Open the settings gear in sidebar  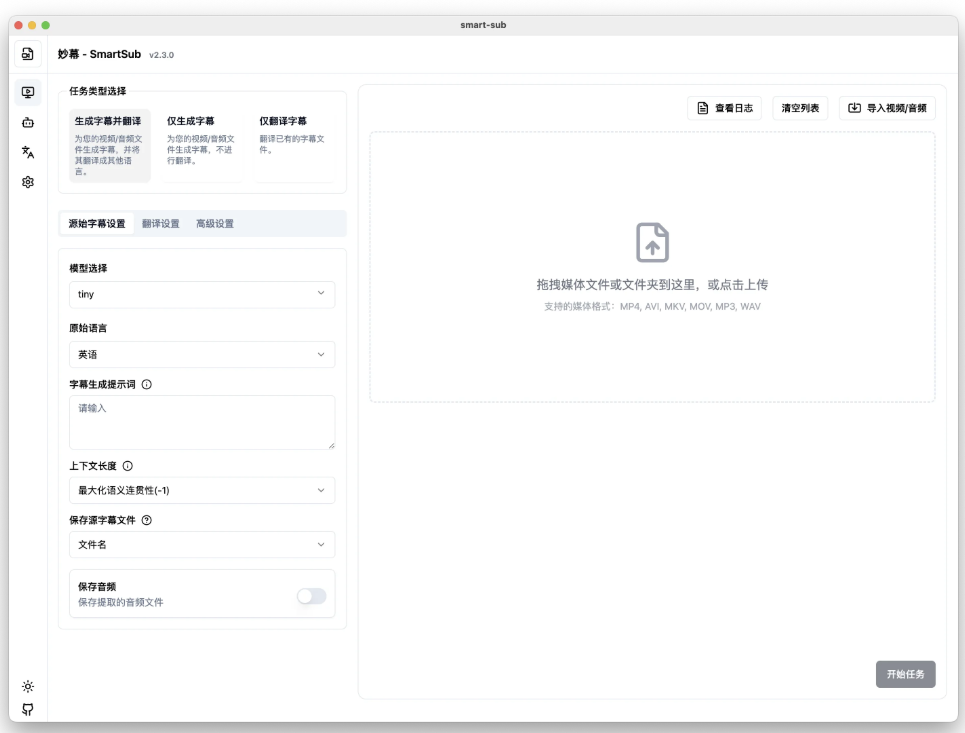(x=28, y=182)
